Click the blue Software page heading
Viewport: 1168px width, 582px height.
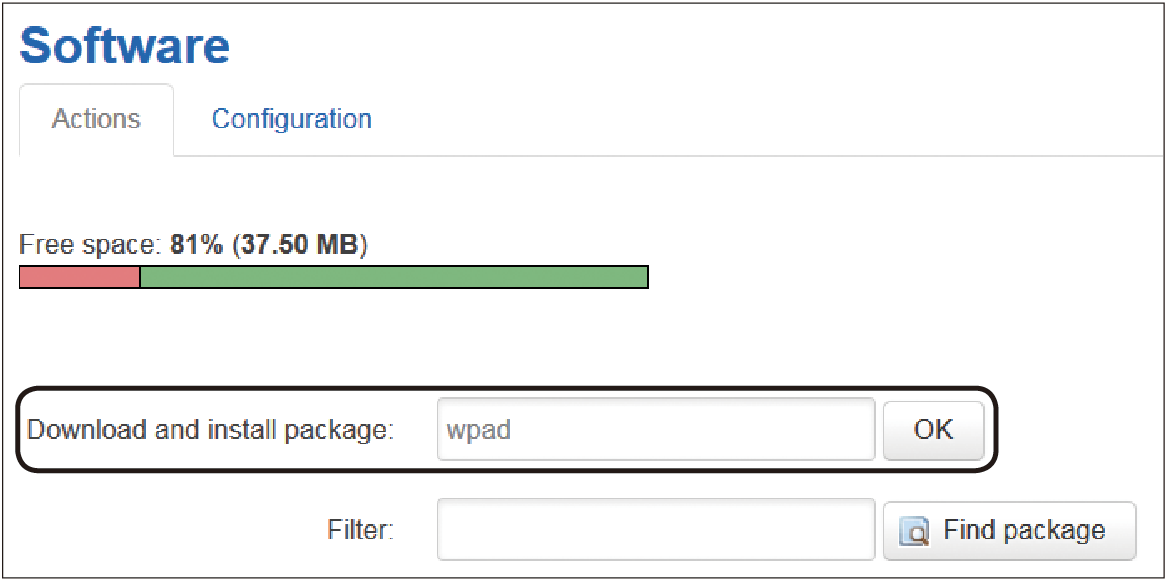(124, 45)
